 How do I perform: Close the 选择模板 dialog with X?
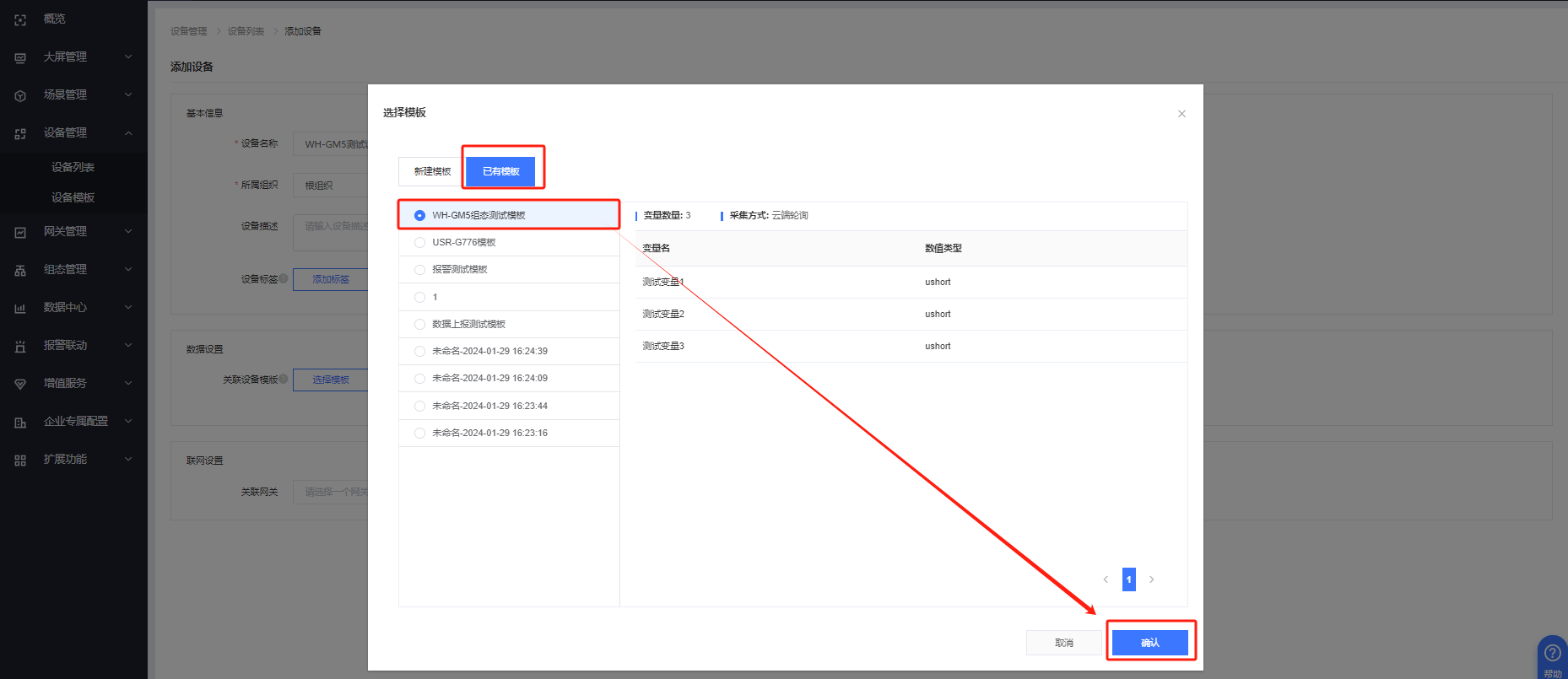point(1181,114)
